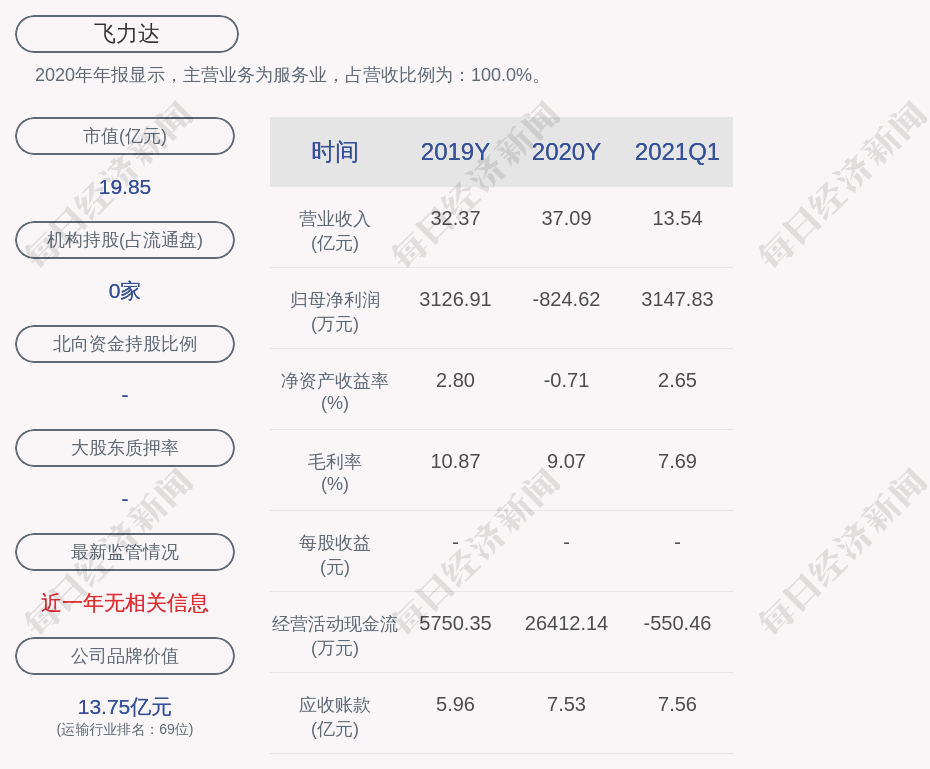Click the 大股东质押率 label

(x=125, y=448)
